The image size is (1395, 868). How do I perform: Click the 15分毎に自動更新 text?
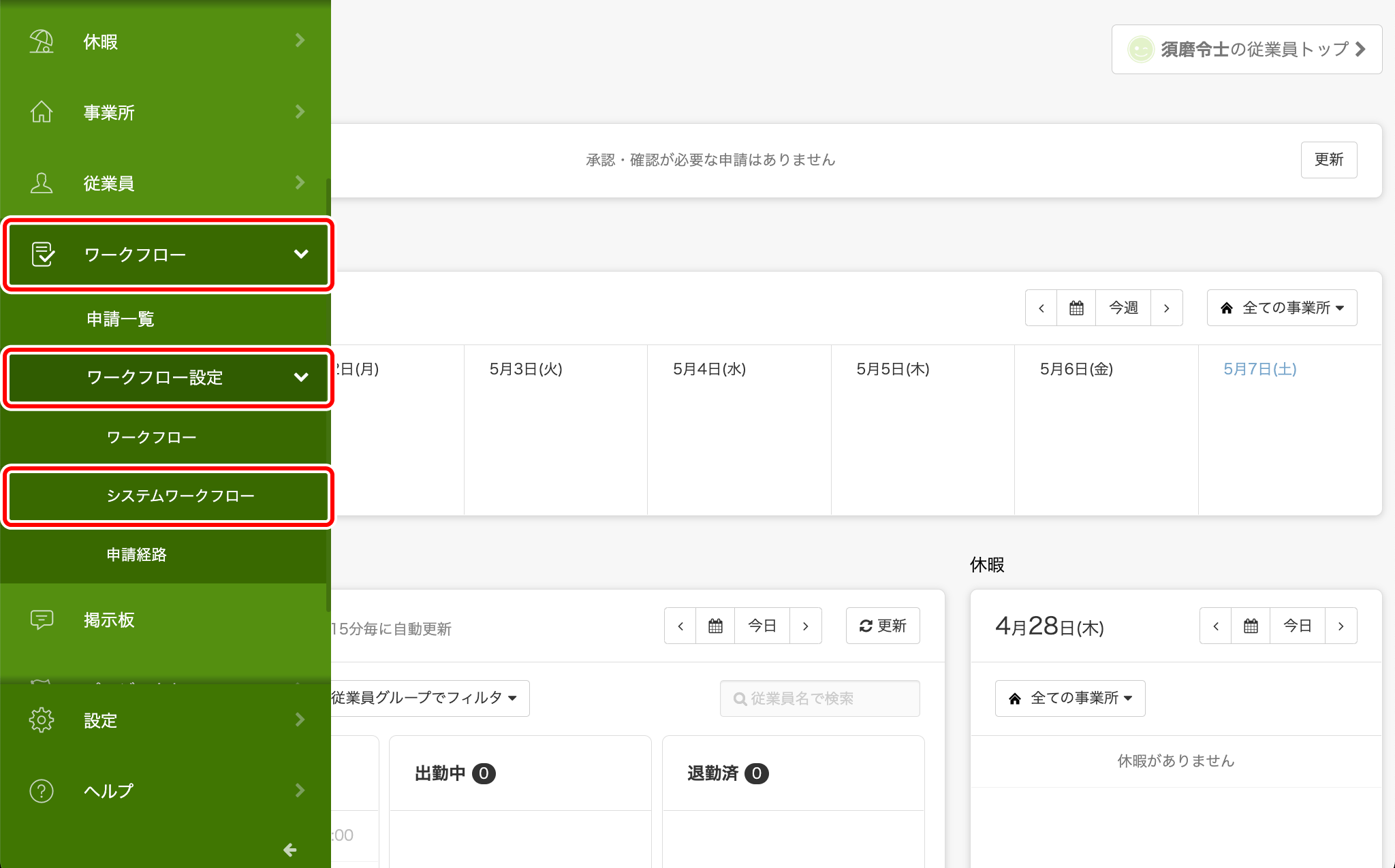(x=392, y=628)
